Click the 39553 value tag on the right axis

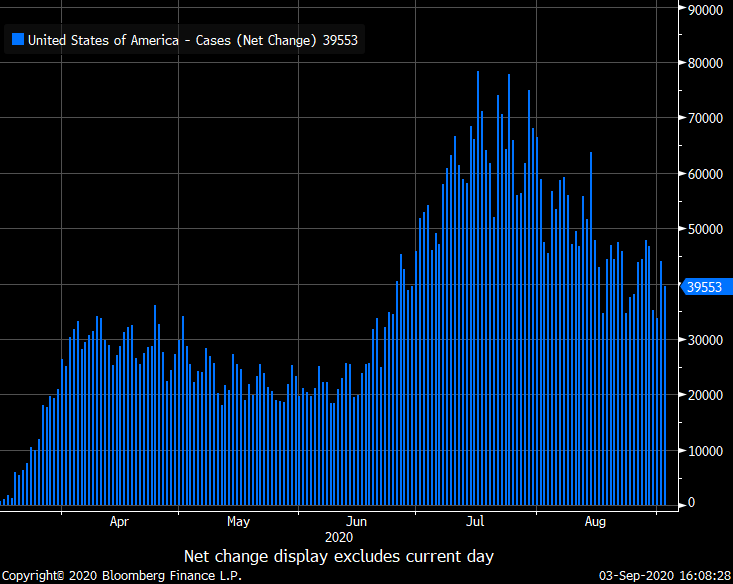706,287
